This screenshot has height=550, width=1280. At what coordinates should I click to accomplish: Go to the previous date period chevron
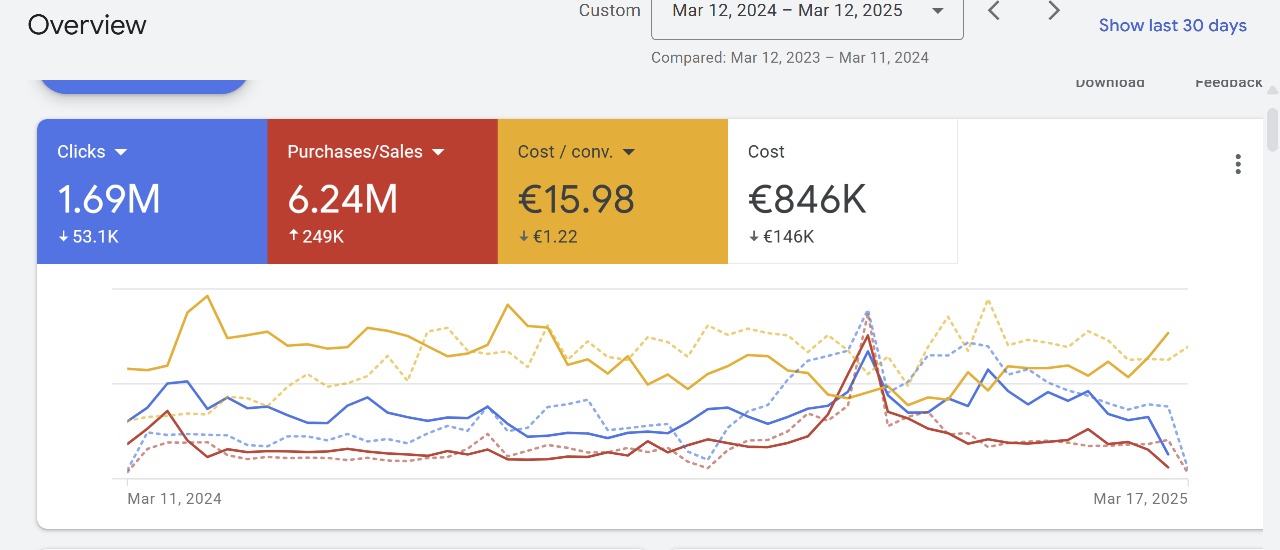click(x=994, y=11)
